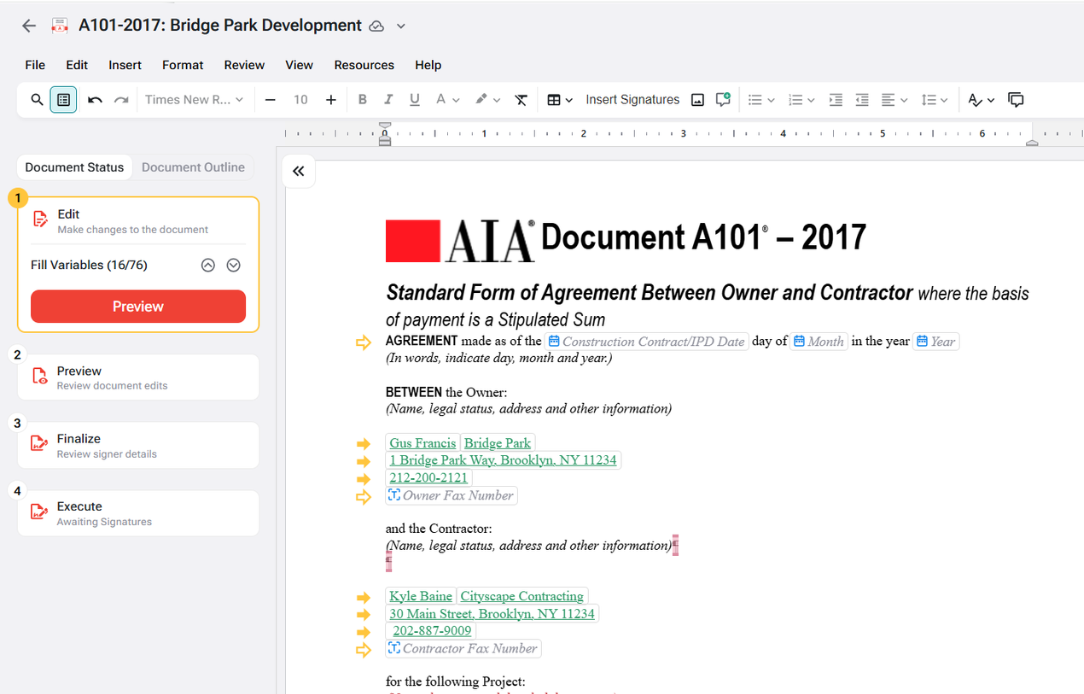Open the Help menu
The width and height of the screenshot is (1084, 694).
pyautogui.click(x=428, y=65)
